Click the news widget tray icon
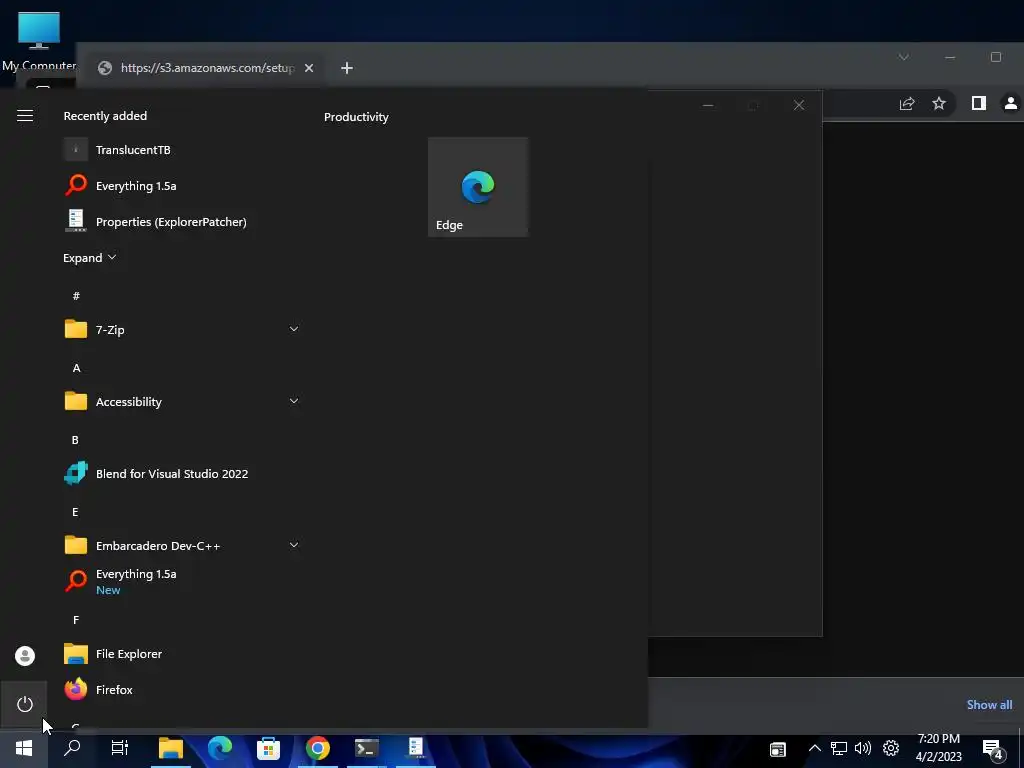 tap(777, 748)
